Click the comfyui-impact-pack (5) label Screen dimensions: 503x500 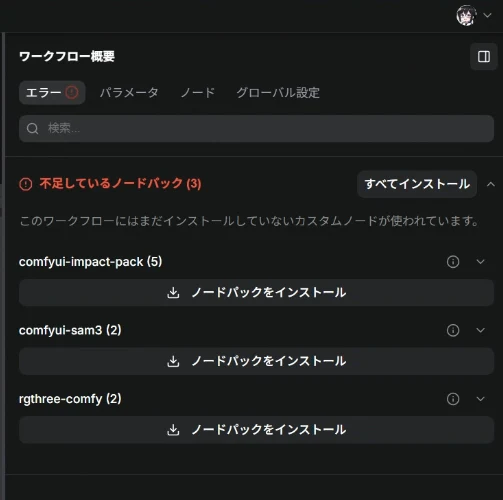tap(90, 262)
